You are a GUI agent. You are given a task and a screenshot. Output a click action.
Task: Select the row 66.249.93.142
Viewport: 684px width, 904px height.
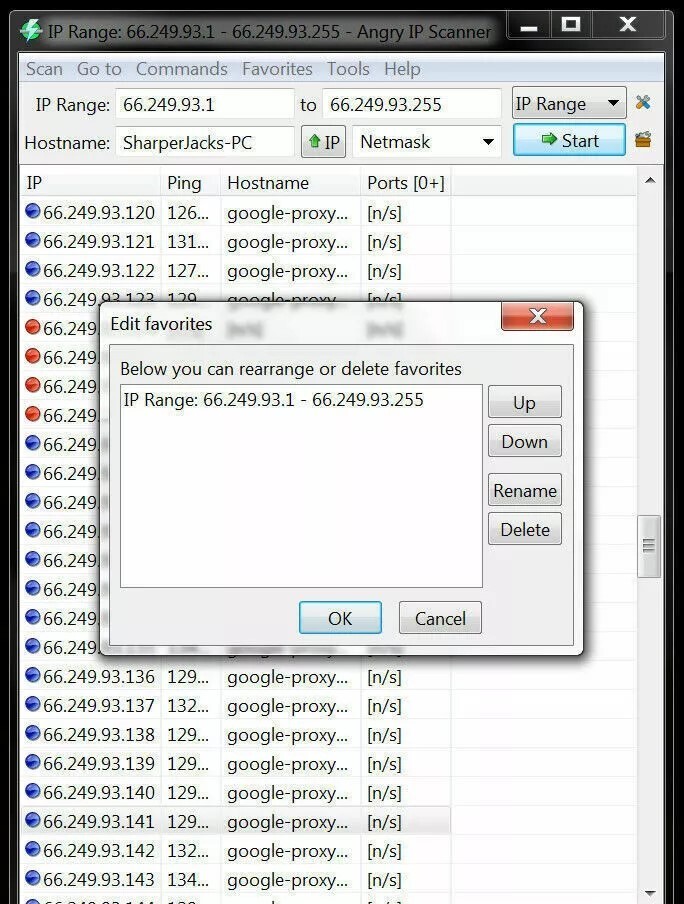click(x=236, y=850)
